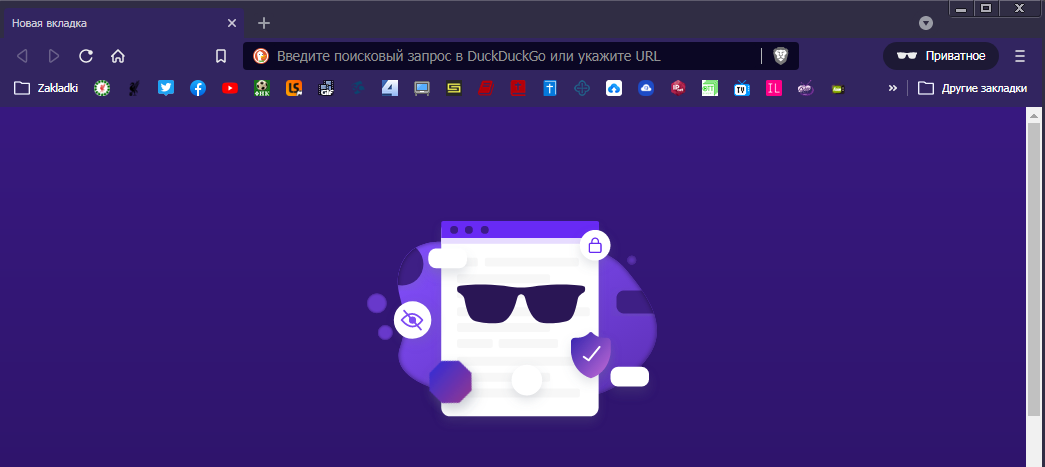
Task: Open the red IP hexagon bookmark
Action: [678, 88]
